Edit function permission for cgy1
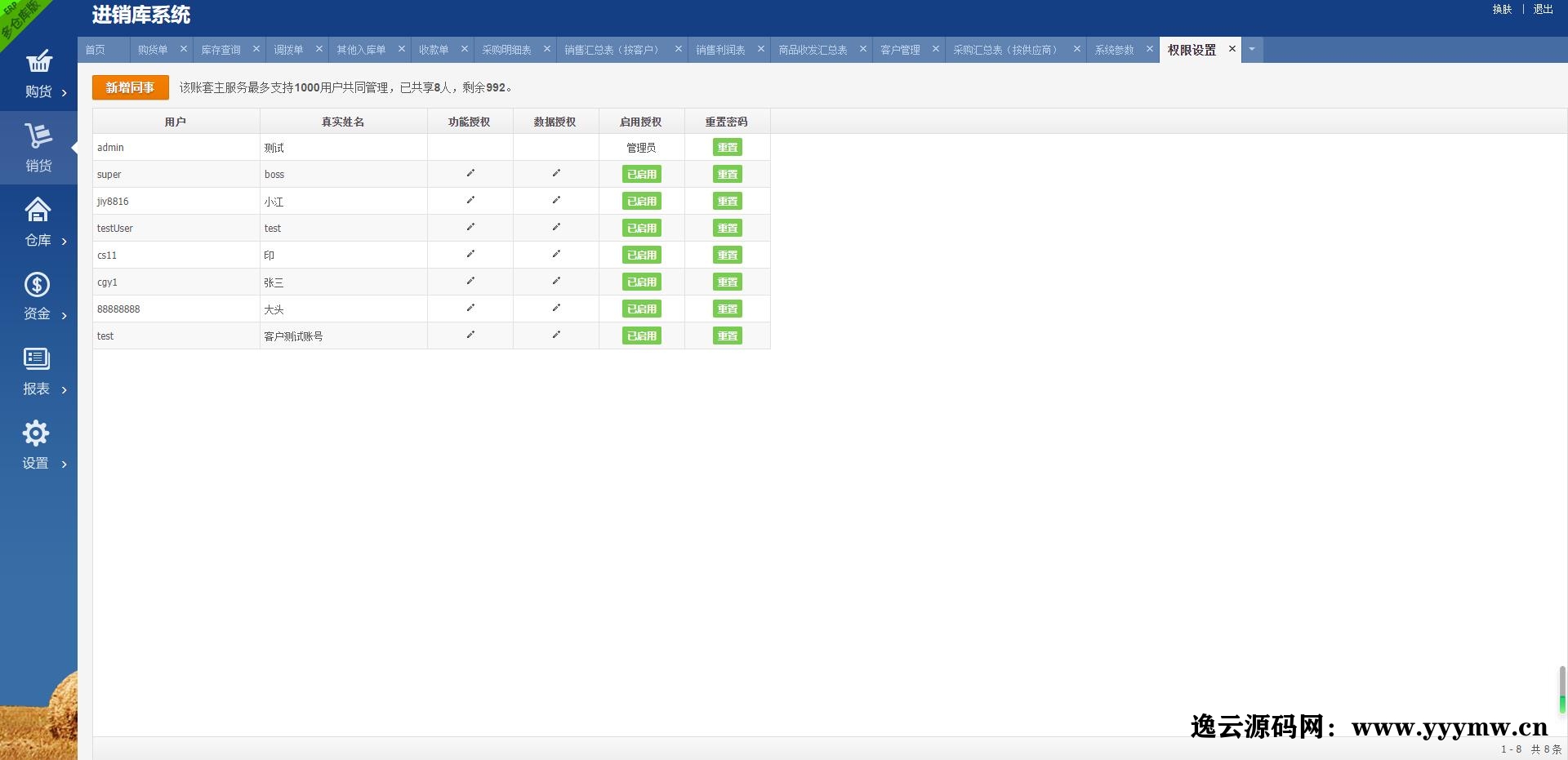The height and width of the screenshot is (760, 1568). tap(470, 281)
